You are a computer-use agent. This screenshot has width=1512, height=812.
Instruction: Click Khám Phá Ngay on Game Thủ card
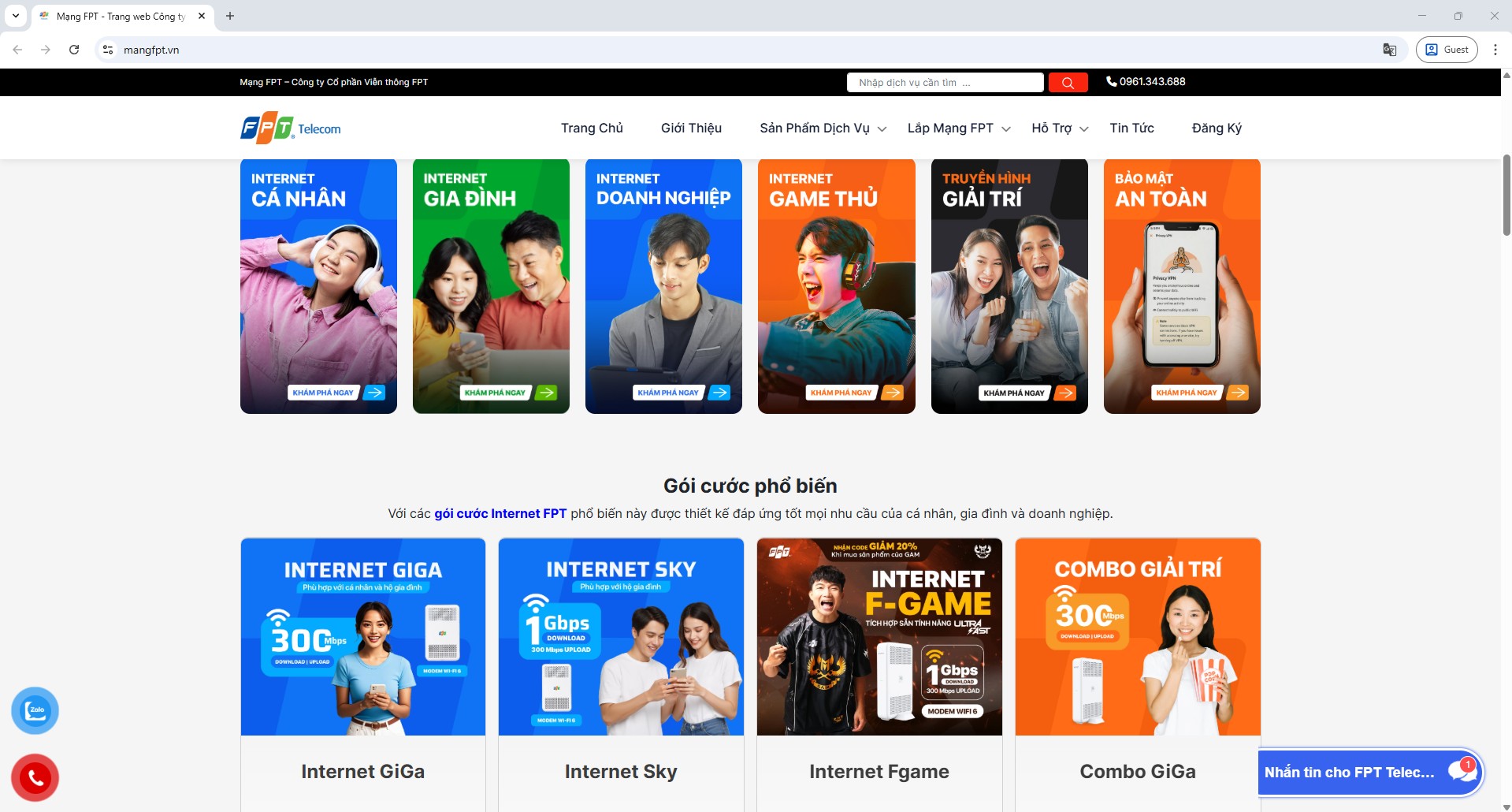point(841,393)
